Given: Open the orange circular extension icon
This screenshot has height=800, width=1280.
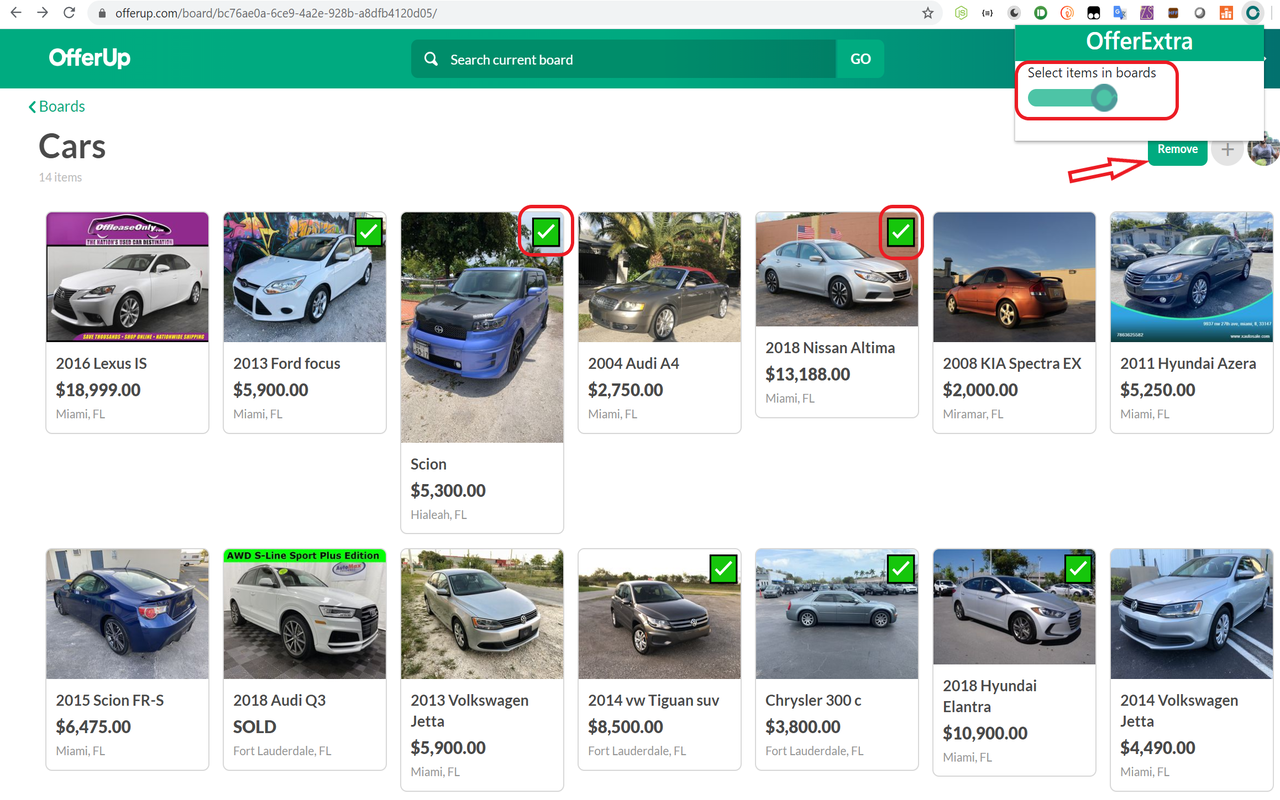Looking at the screenshot, I should [x=1067, y=13].
